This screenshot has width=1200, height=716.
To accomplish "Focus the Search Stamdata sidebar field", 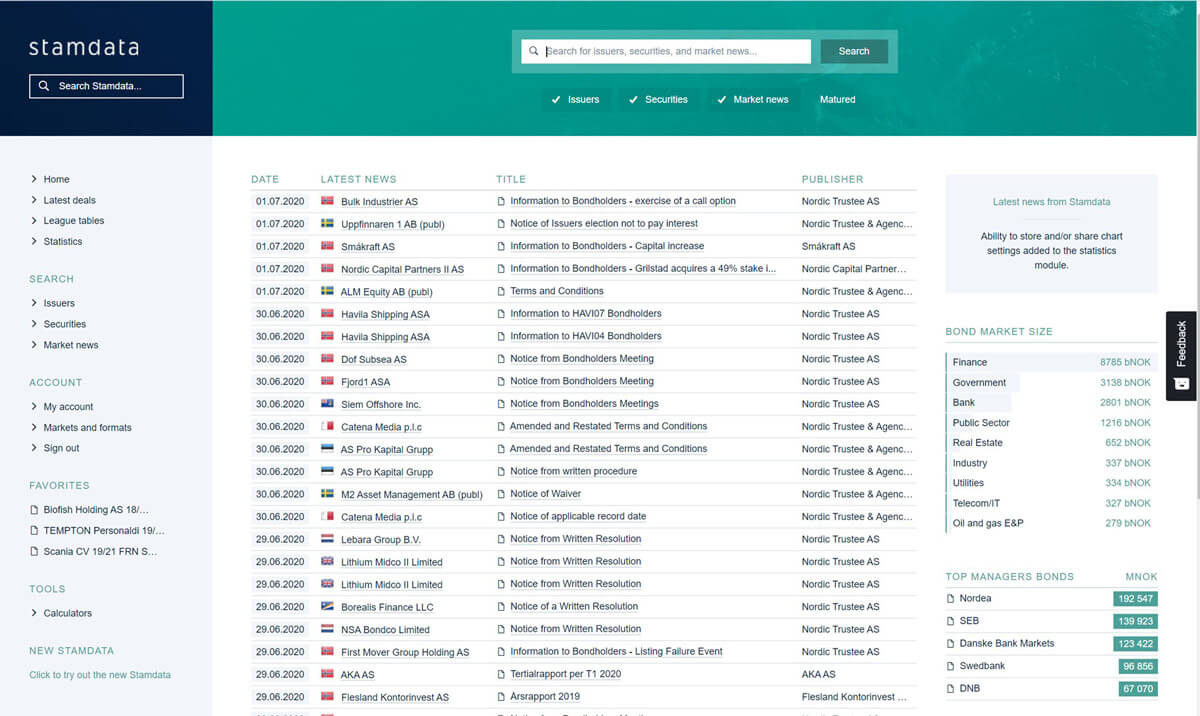I will tap(106, 86).
